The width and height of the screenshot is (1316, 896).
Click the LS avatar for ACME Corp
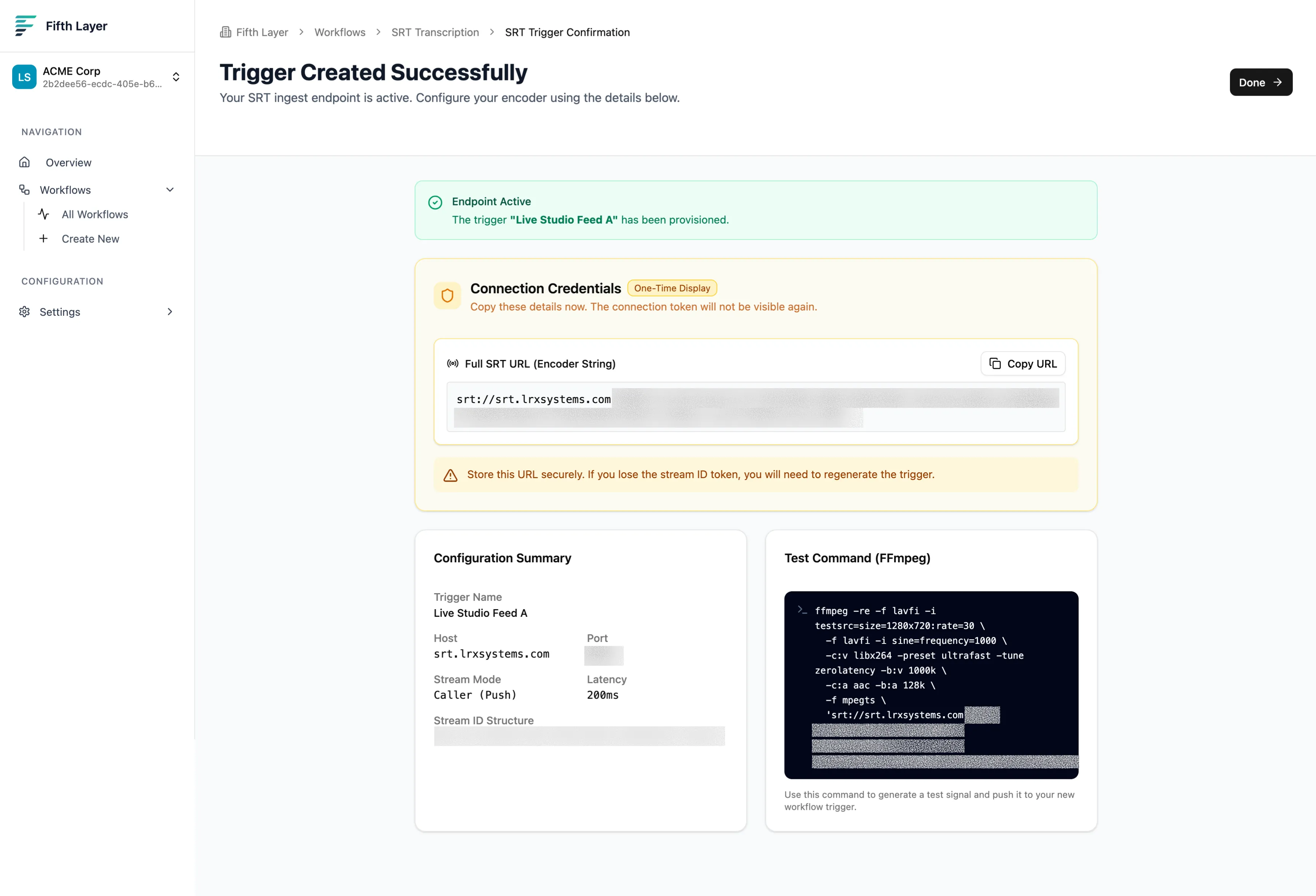pyautogui.click(x=24, y=77)
